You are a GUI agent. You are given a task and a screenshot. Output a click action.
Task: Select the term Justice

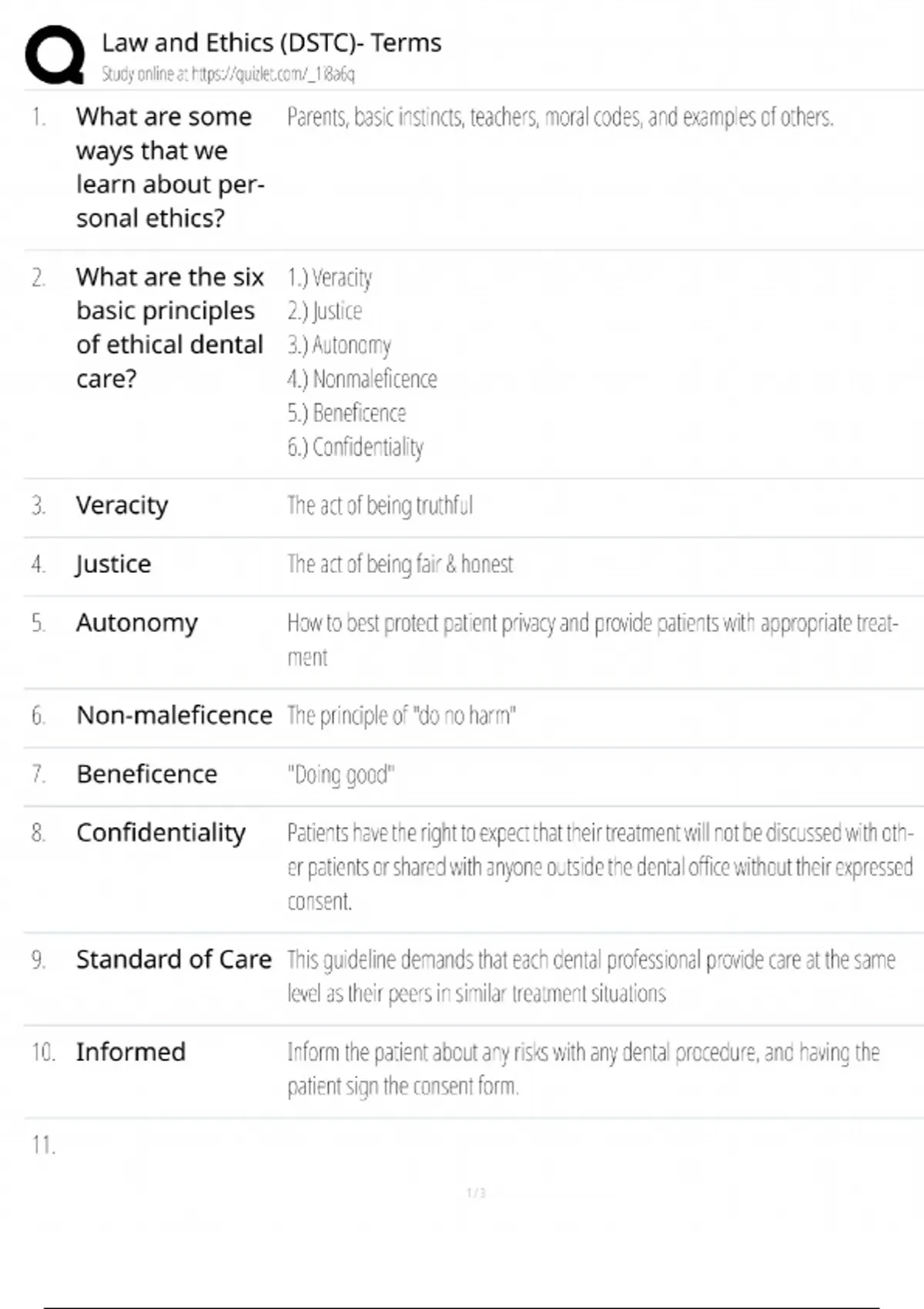pyautogui.click(x=113, y=564)
